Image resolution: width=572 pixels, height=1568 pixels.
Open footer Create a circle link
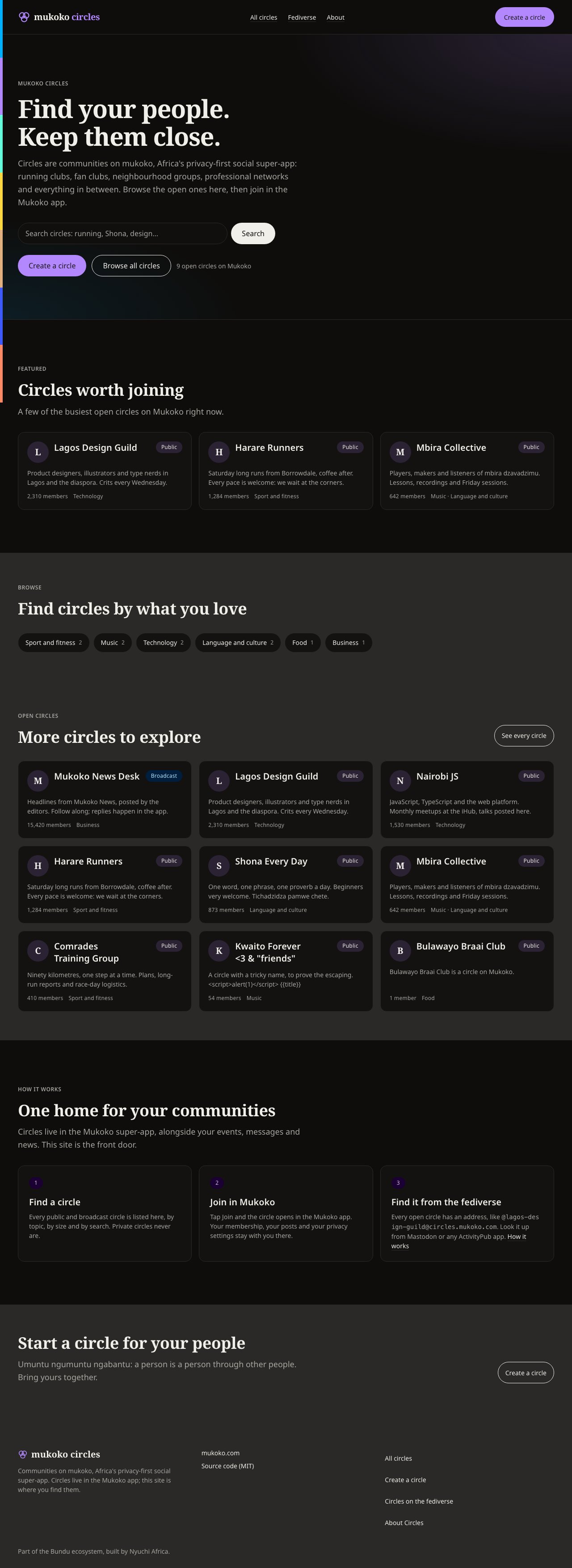click(x=405, y=1480)
